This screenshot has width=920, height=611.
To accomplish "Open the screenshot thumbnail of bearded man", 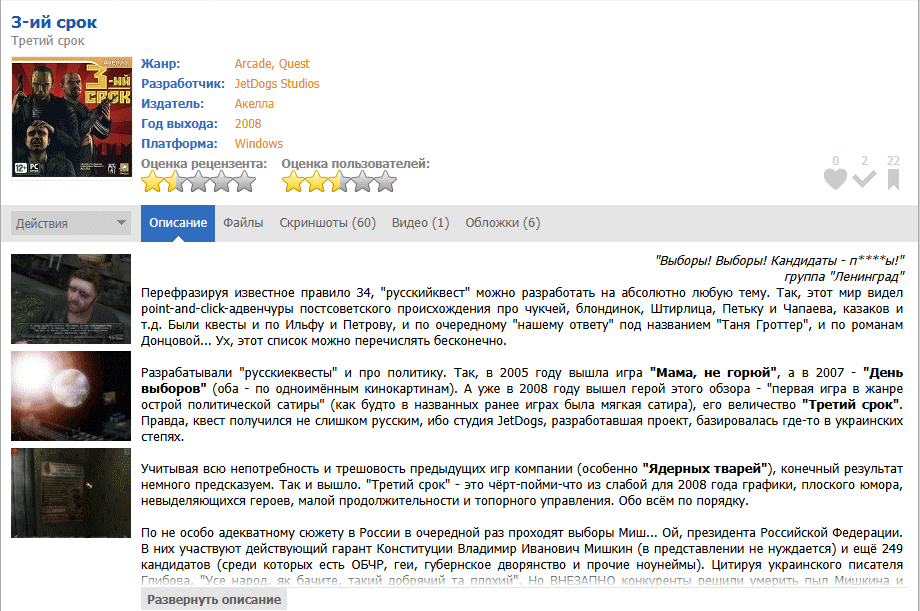I will click(x=71, y=299).
